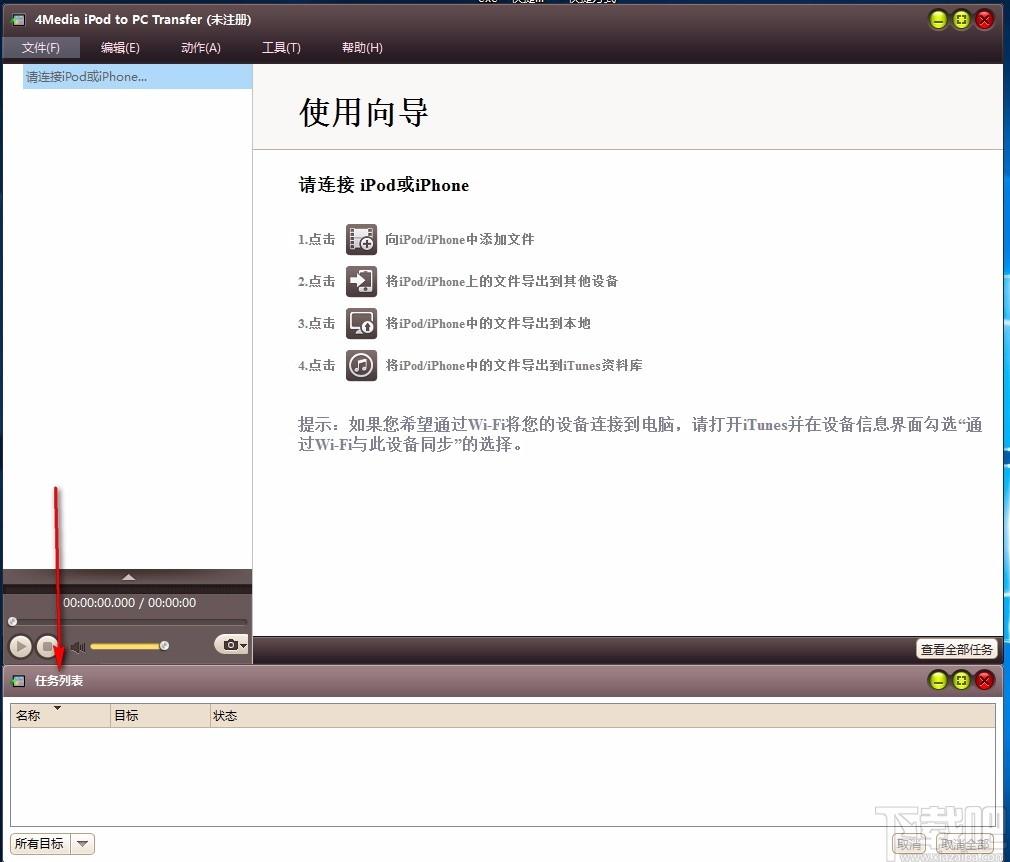The width and height of the screenshot is (1010, 862).
Task: Click the 使用向导 heading
Action: (364, 113)
